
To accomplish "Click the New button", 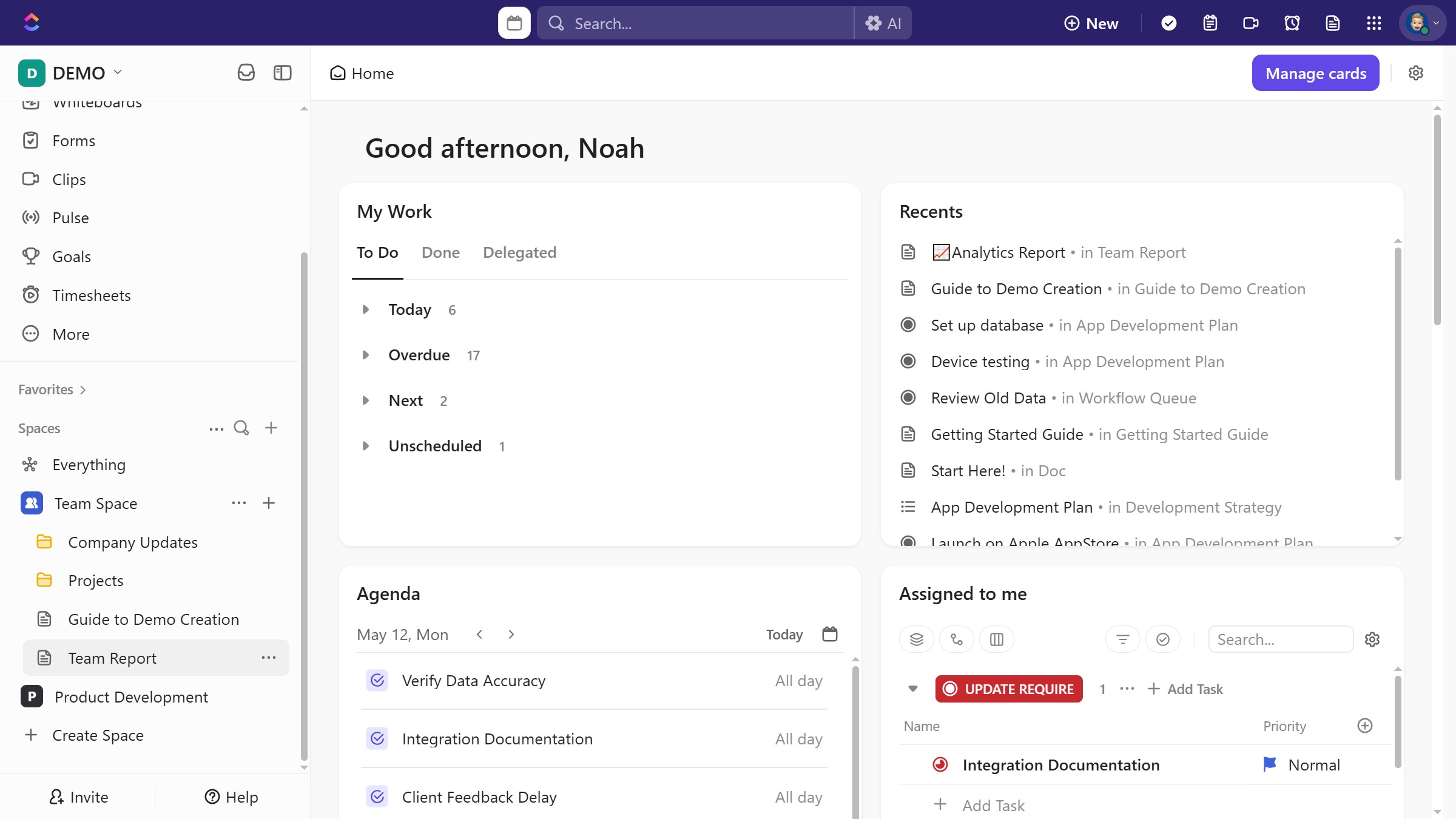I will pos(1091,23).
